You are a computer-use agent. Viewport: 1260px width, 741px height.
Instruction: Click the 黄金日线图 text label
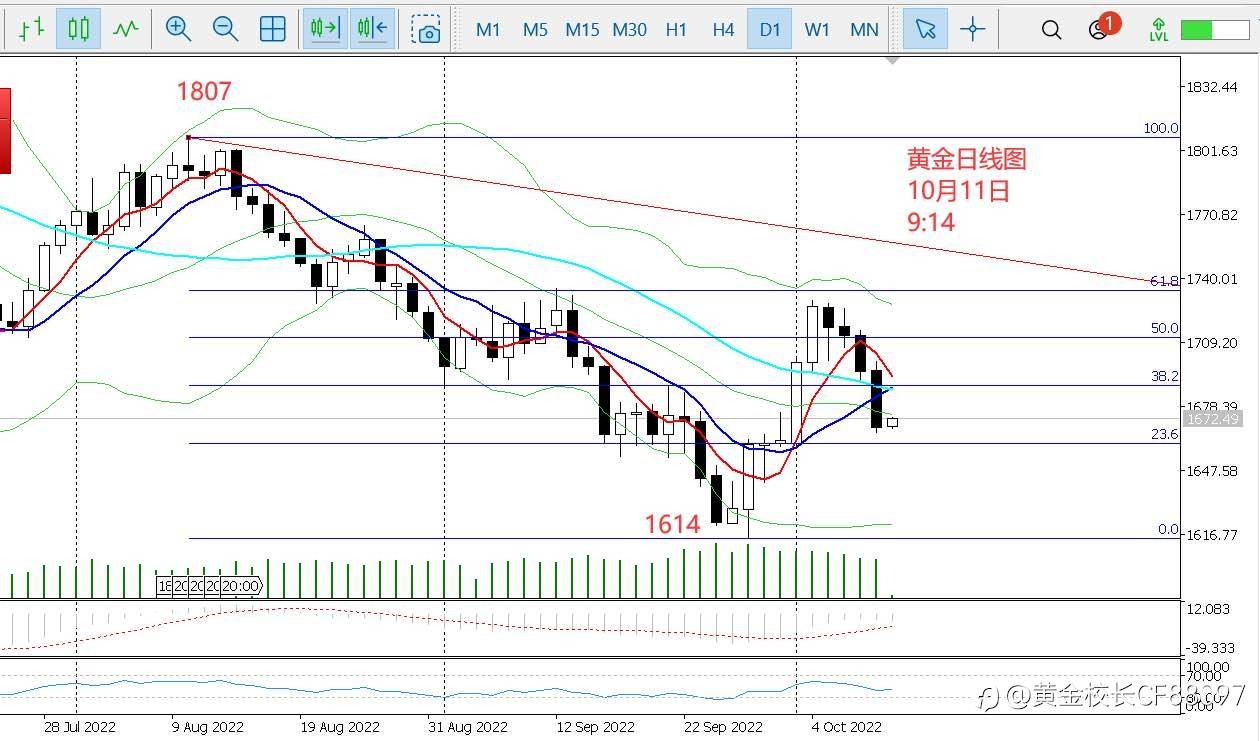pyautogui.click(x=967, y=158)
